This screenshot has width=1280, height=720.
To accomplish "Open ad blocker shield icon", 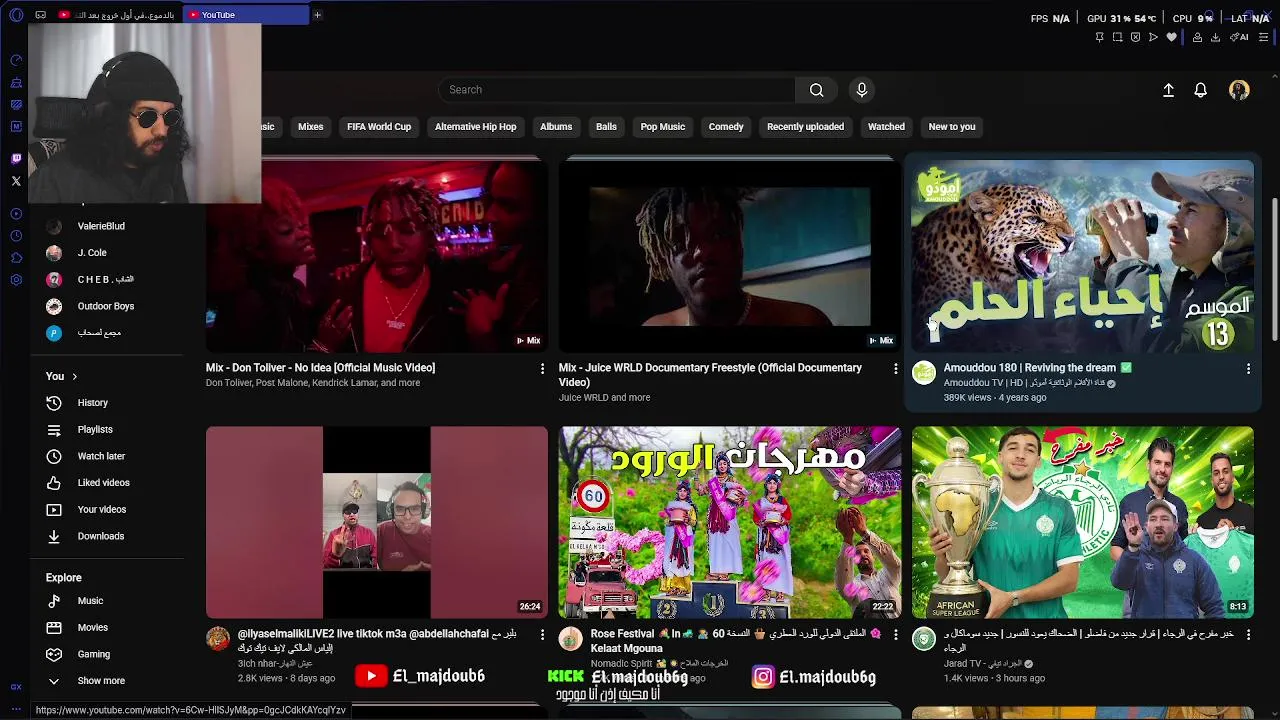I will coord(1135,37).
